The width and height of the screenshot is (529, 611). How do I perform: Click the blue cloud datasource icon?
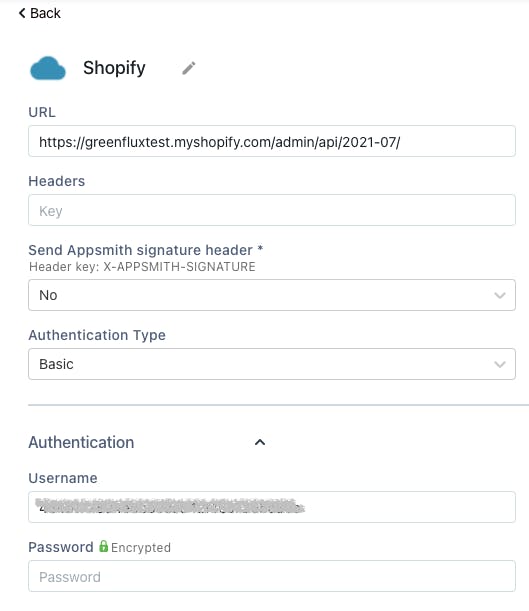(x=48, y=69)
